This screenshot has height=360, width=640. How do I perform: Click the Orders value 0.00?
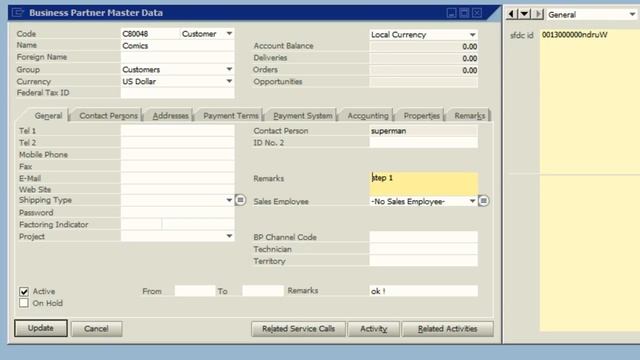[x=423, y=70]
